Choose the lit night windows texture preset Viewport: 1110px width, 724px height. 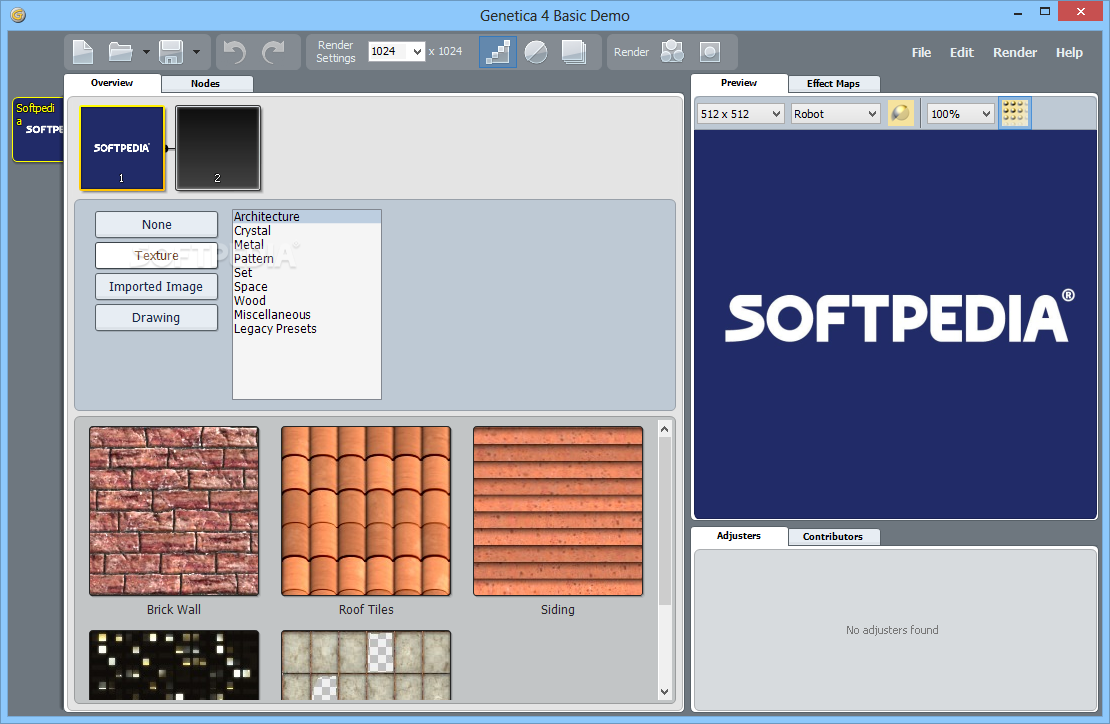point(174,665)
